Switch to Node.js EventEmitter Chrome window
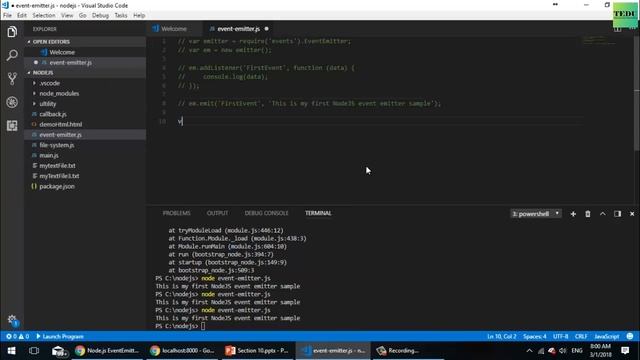 click(108, 351)
